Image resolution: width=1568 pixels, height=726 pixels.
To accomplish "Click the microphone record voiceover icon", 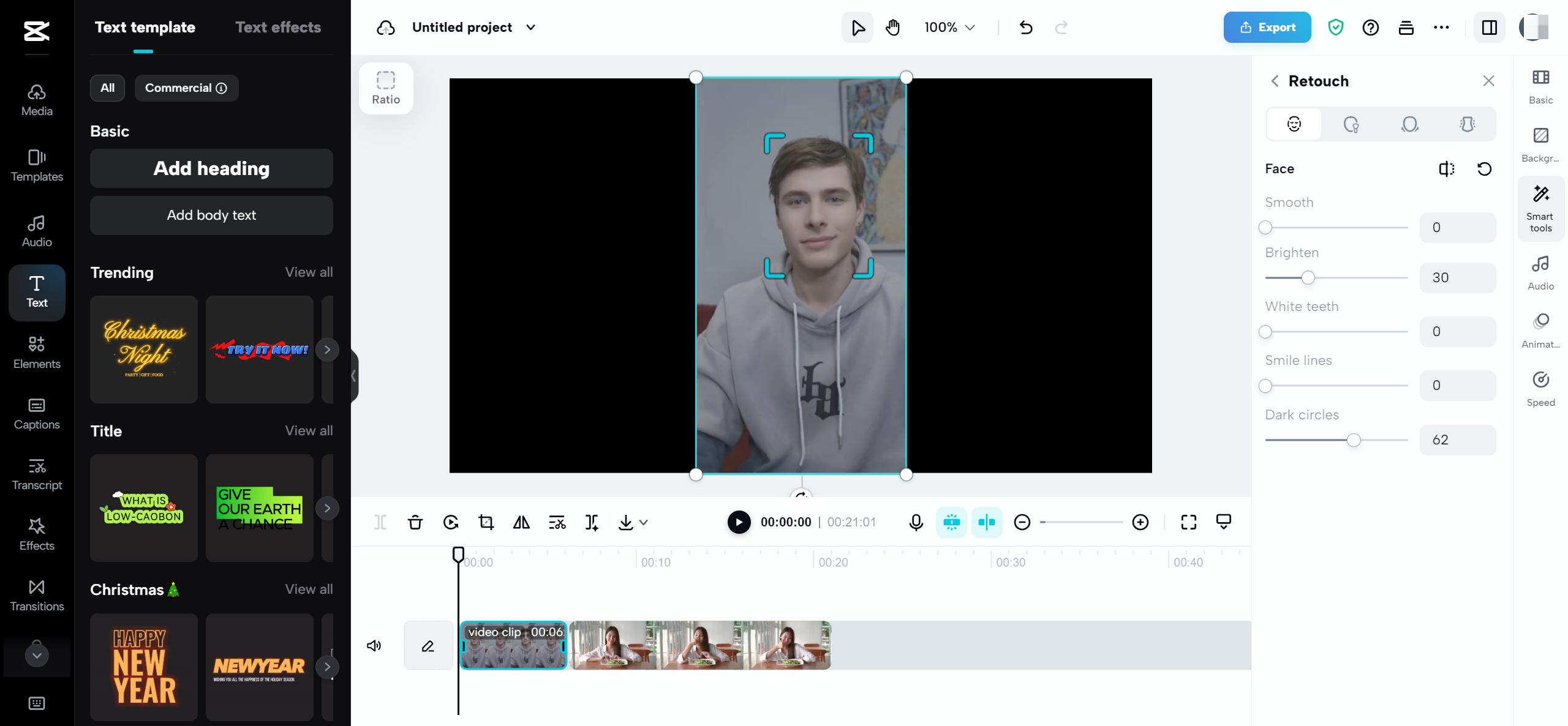I will pos(916,522).
